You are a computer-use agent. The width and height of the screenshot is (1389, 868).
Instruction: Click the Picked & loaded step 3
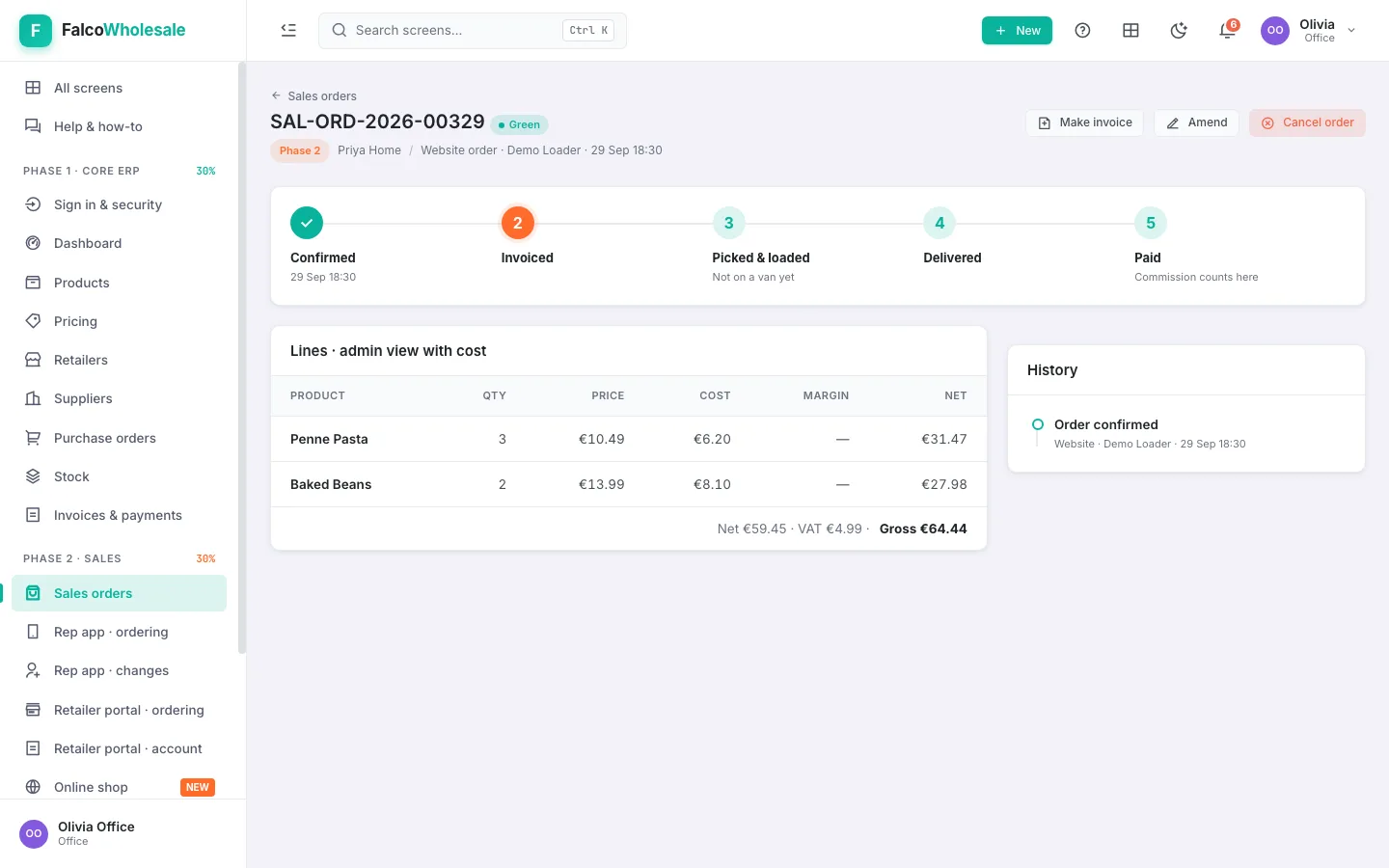click(x=728, y=223)
